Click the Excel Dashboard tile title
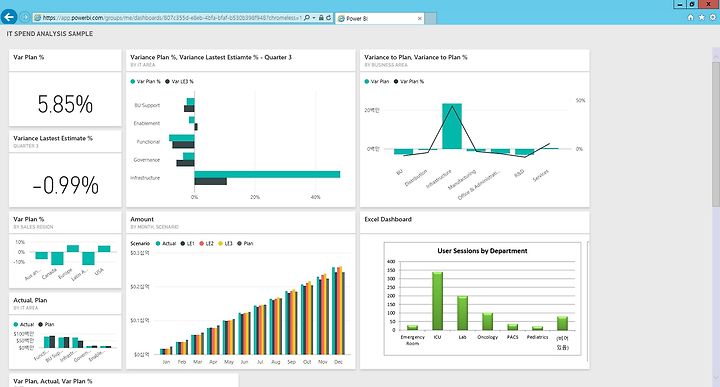 388,219
